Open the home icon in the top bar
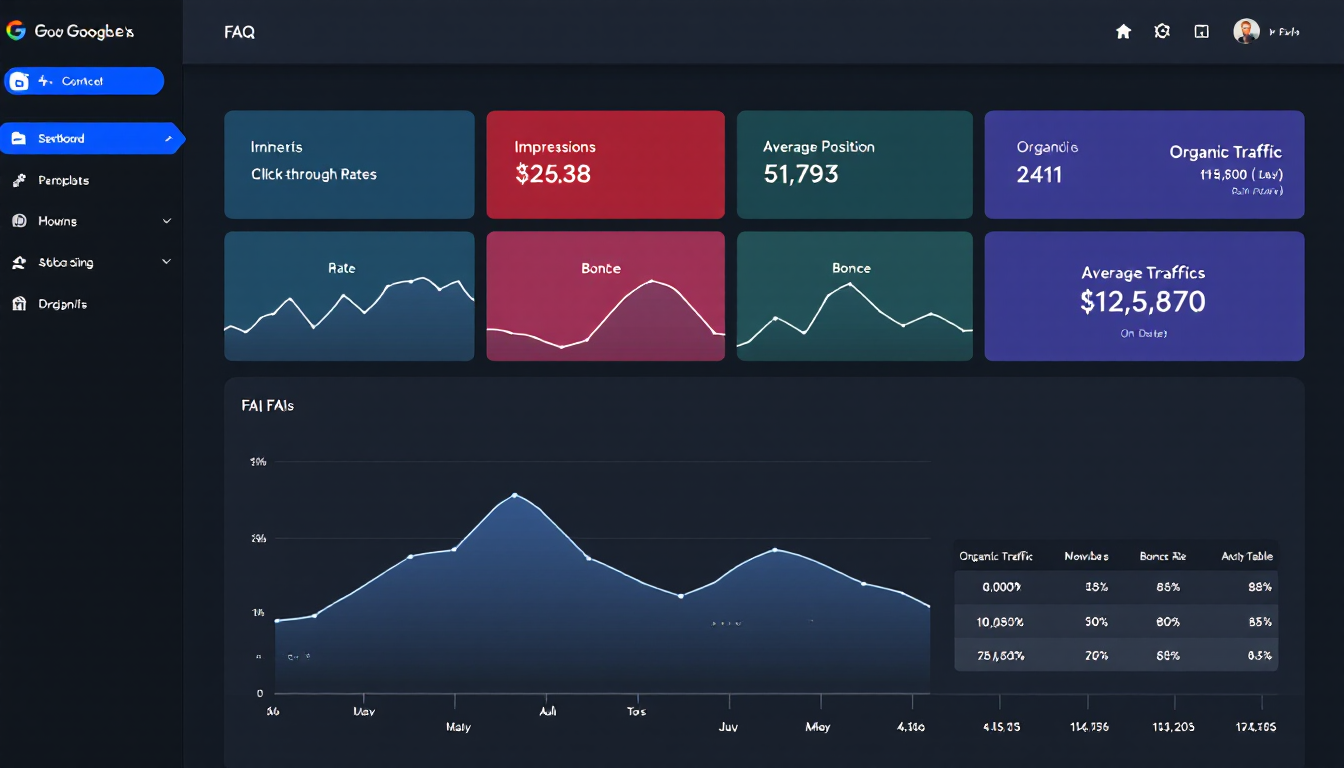Viewport: 1344px width, 768px height. (1123, 32)
